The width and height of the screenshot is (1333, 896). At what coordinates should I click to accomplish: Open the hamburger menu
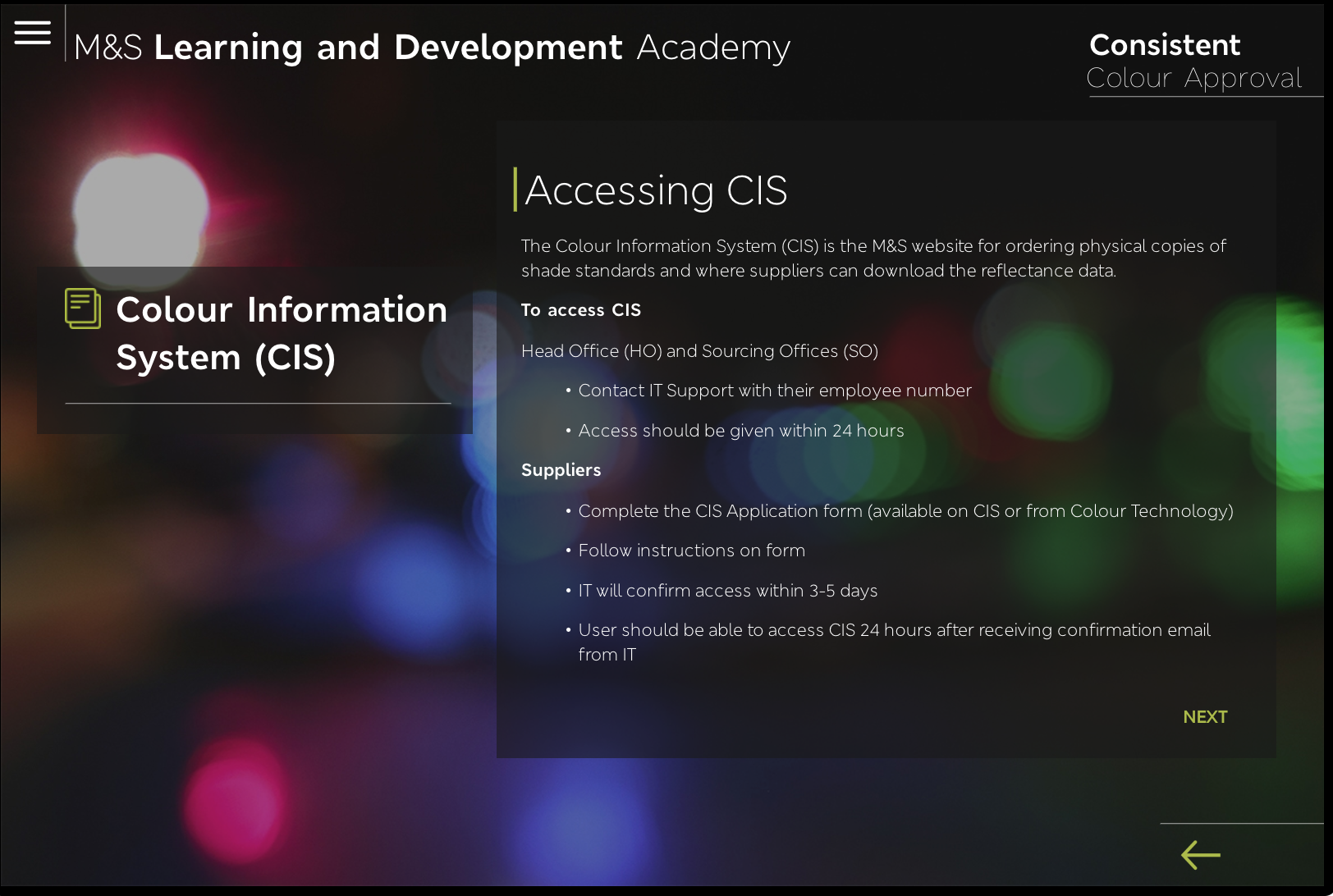(x=33, y=33)
